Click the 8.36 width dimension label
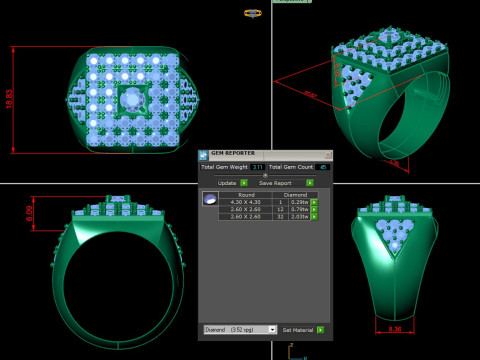The width and height of the screenshot is (480, 360). [395, 329]
